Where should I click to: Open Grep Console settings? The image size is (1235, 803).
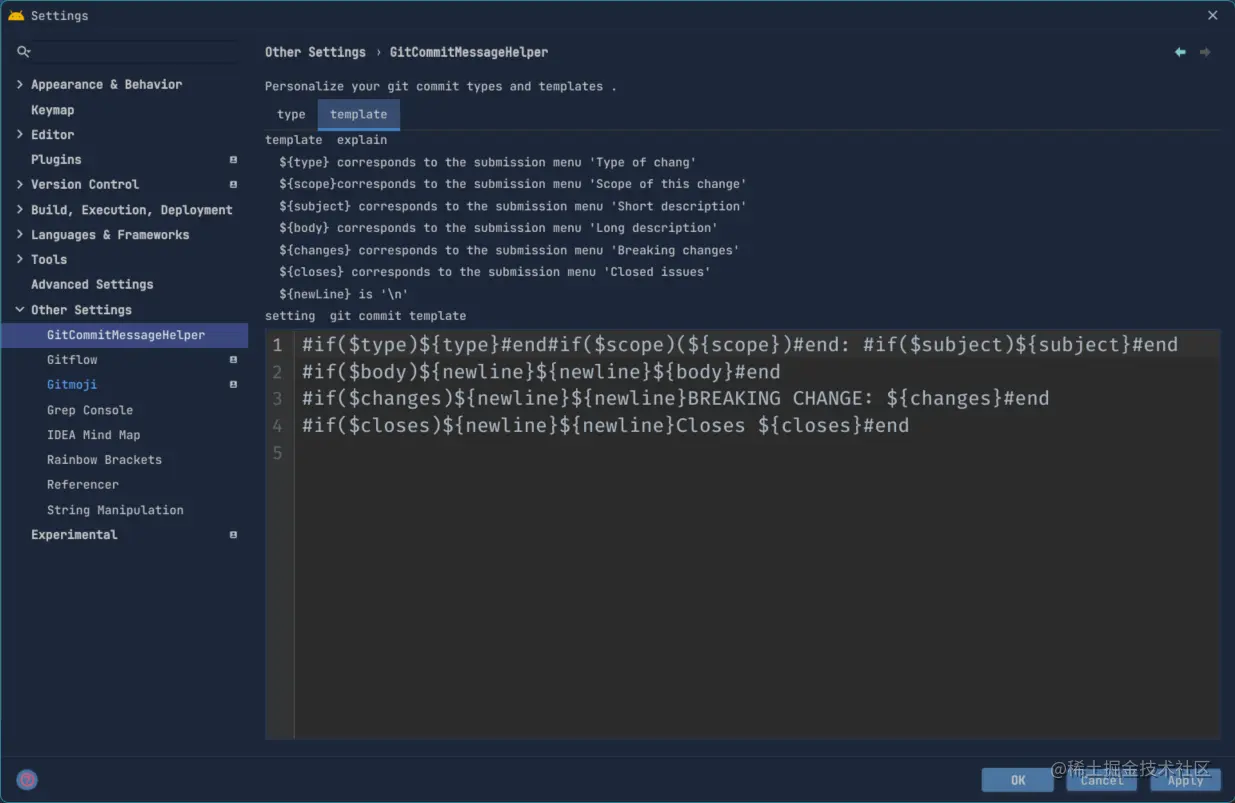(x=90, y=410)
